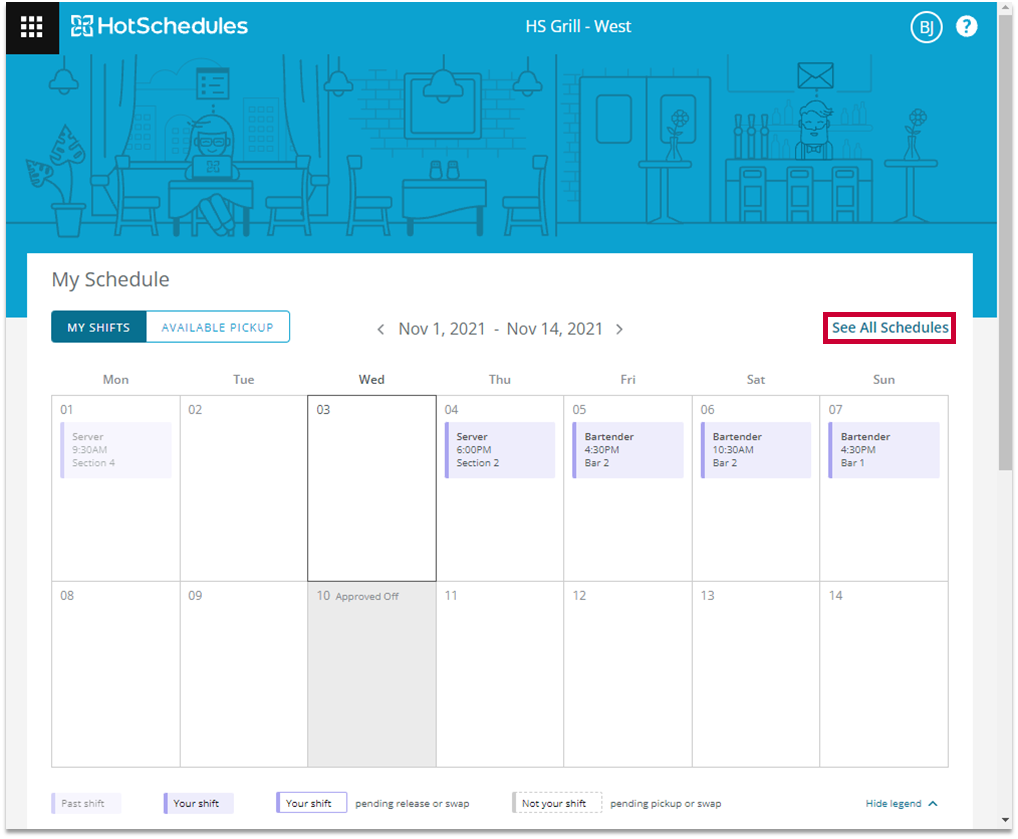
Task: Select today's cell Wednesday 03
Action: (372, 488)
